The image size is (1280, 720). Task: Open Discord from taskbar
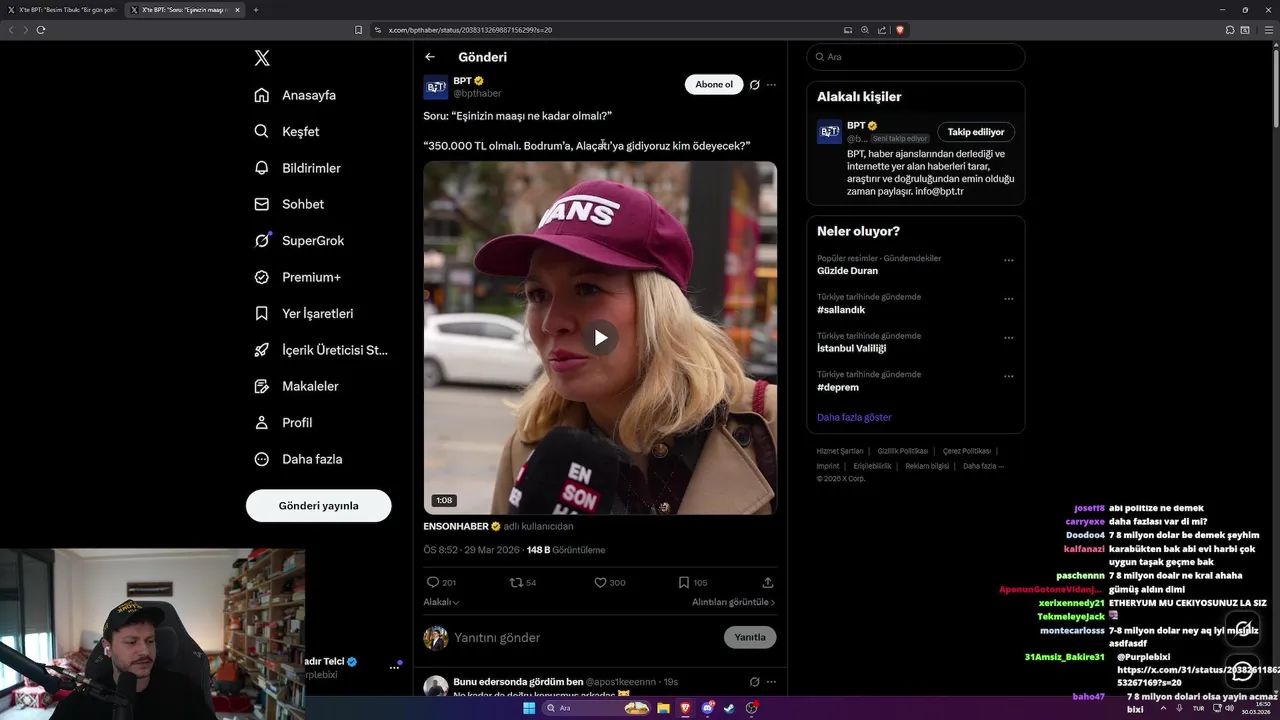[708, 708]
